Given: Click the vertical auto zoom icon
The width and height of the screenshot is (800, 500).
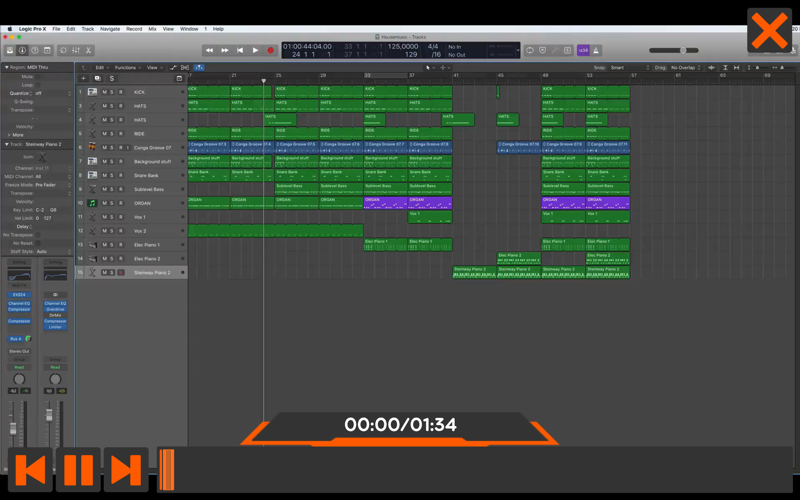Looking at the screenshot, I should [725, 67].
